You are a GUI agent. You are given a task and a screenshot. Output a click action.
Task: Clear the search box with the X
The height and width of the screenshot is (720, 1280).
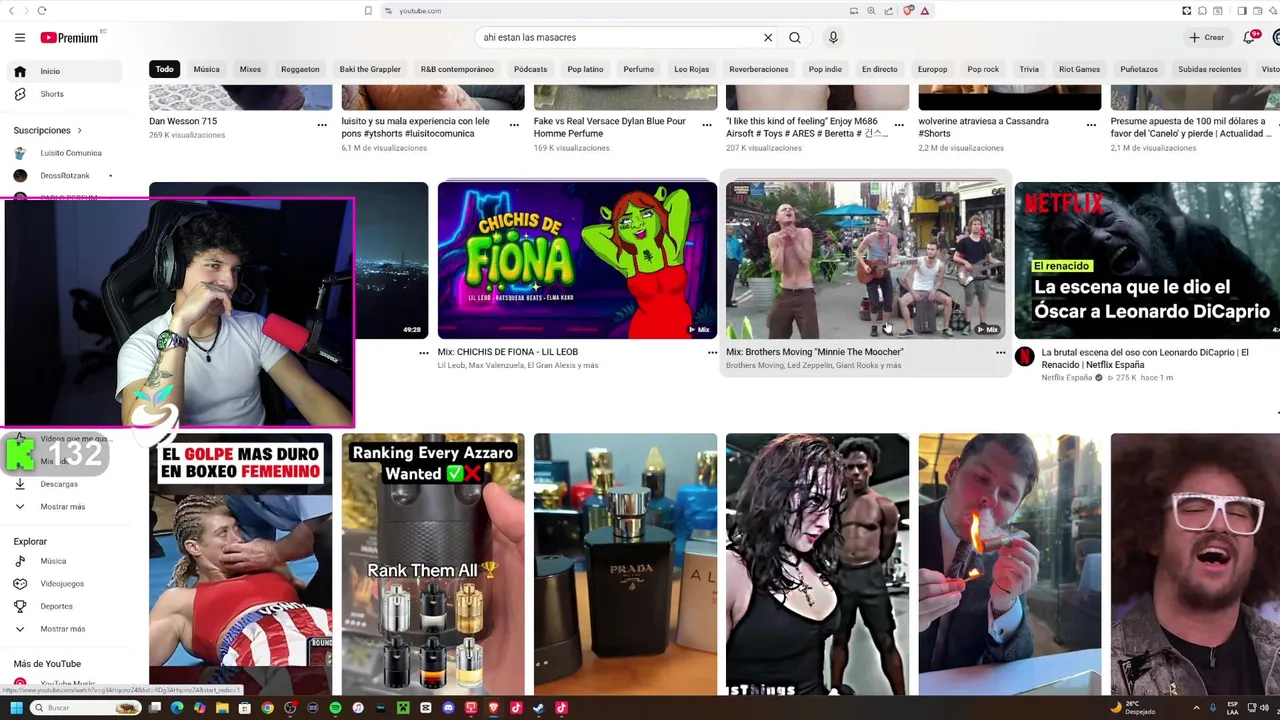coord(768,38)
